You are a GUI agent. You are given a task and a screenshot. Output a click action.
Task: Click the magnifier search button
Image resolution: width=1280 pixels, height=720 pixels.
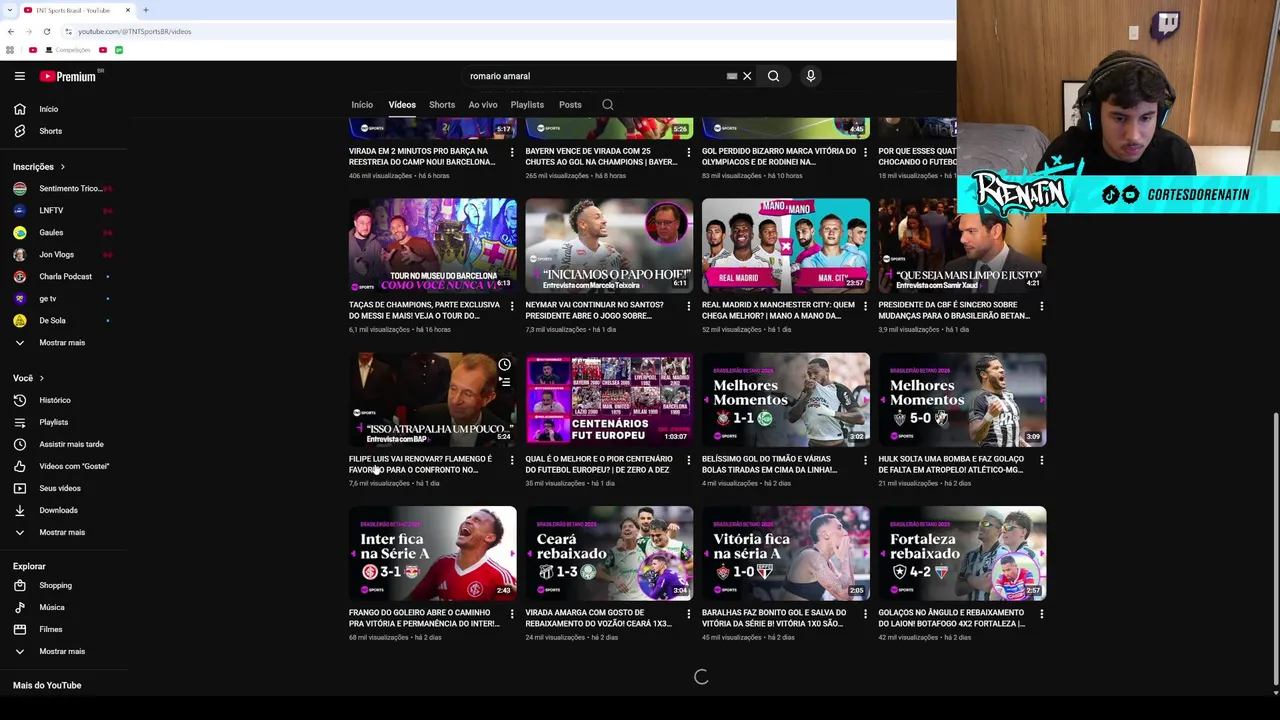pyautogui.click(x=773, y=76)
